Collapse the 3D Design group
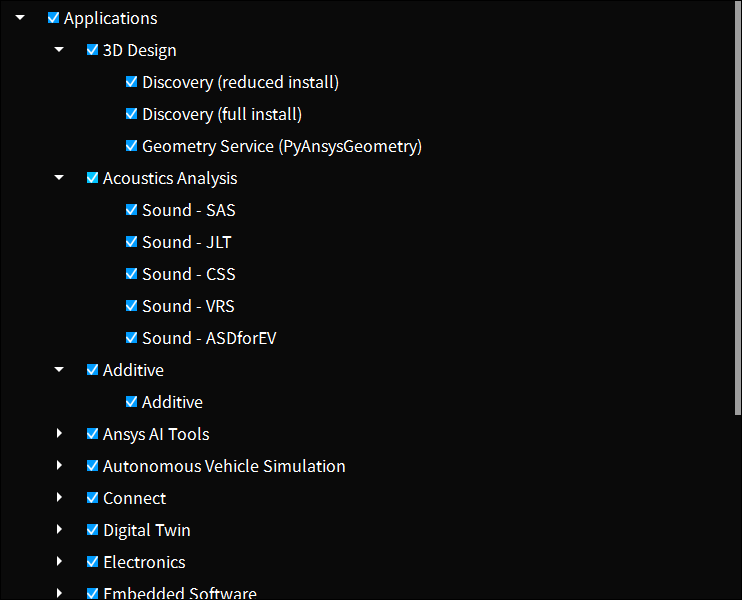The height and width of the screenshot is (600, 742). pos(60,50)
